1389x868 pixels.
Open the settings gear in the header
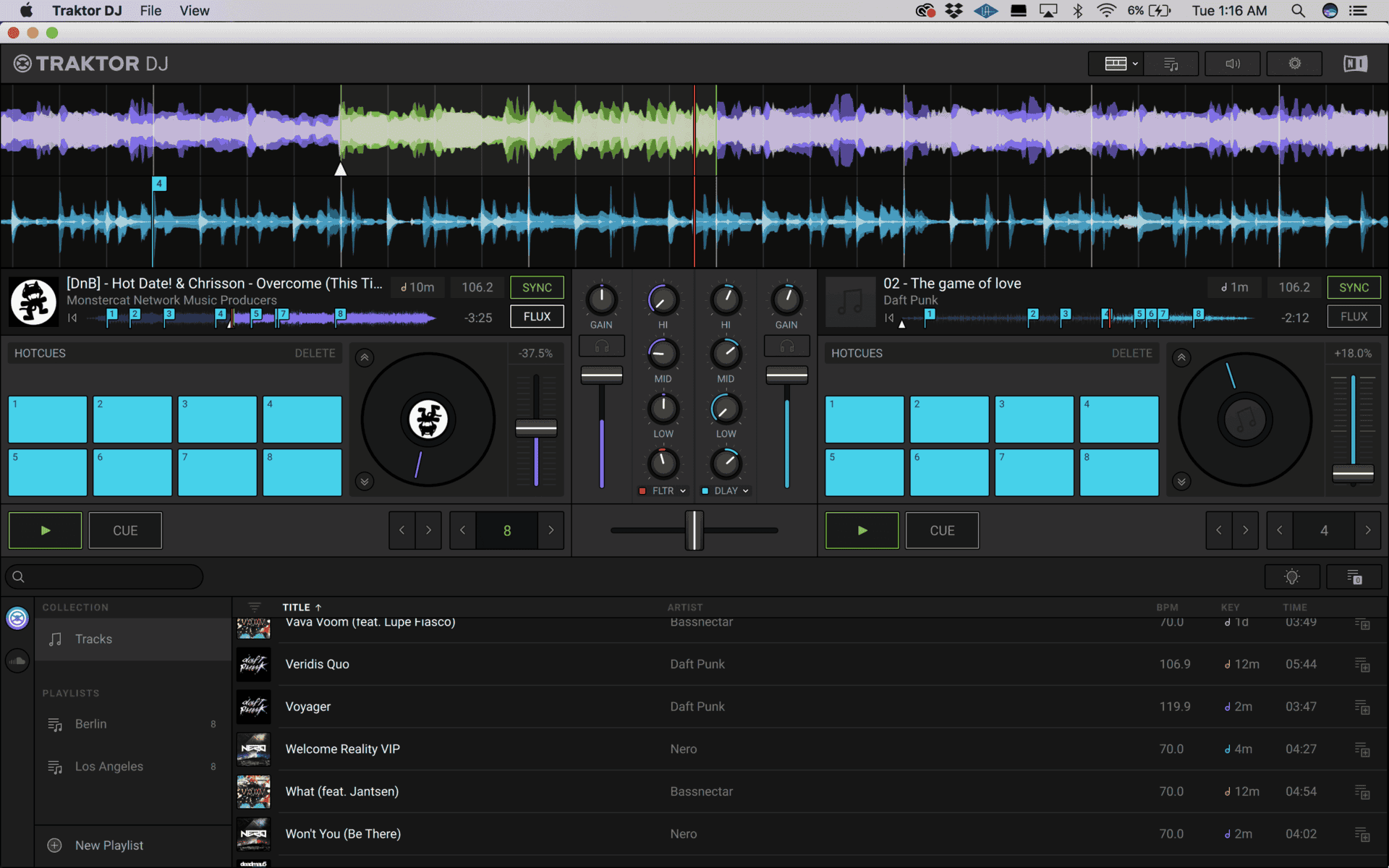[1295, 64]
